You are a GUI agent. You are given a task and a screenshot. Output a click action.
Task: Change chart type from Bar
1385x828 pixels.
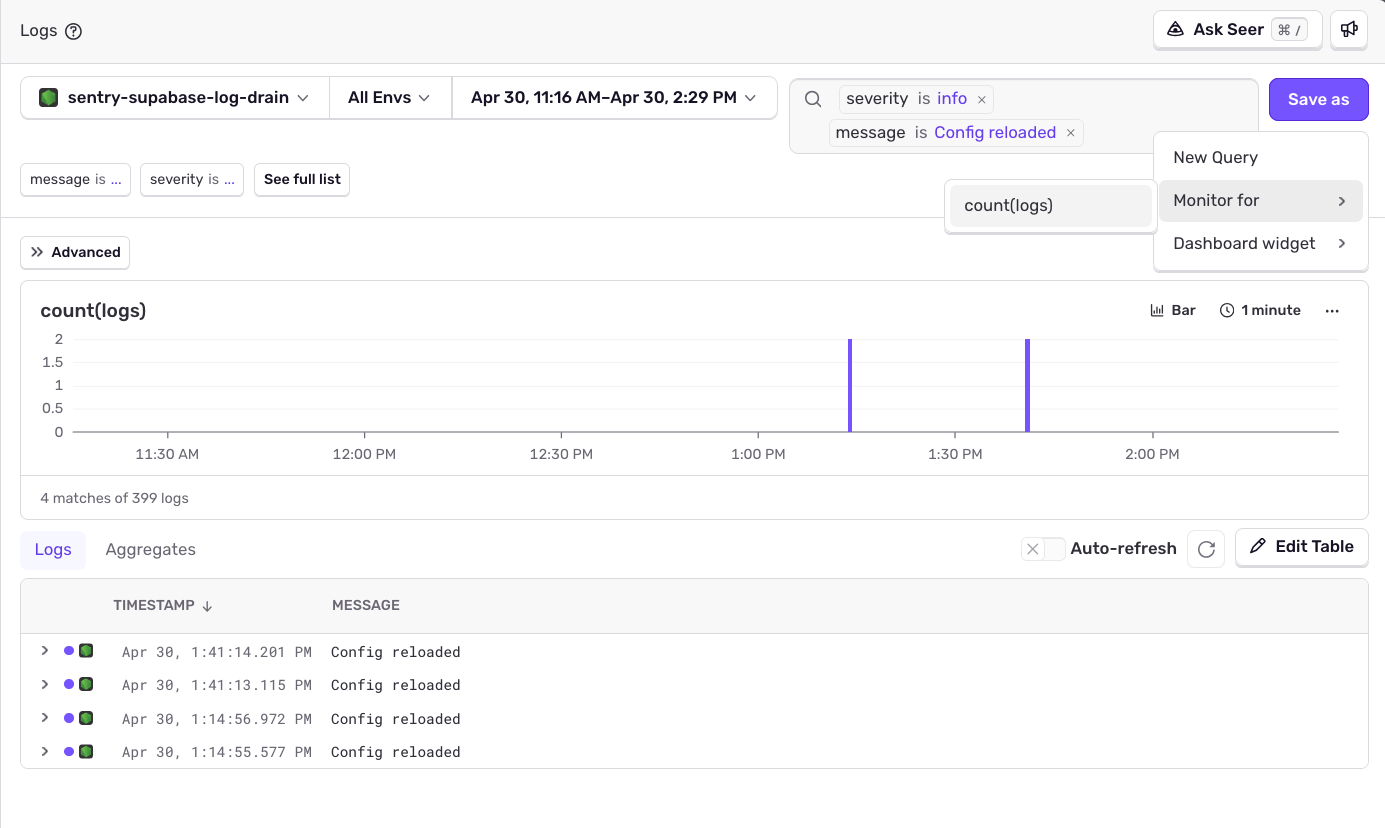coord(1173,310)
